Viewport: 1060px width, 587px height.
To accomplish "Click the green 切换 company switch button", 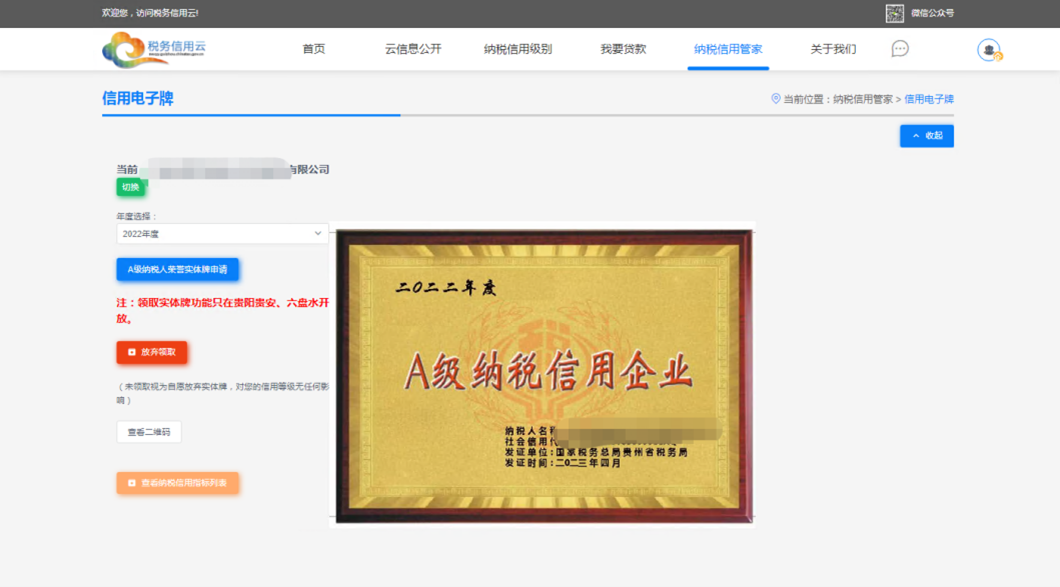I will pos(130,187).
